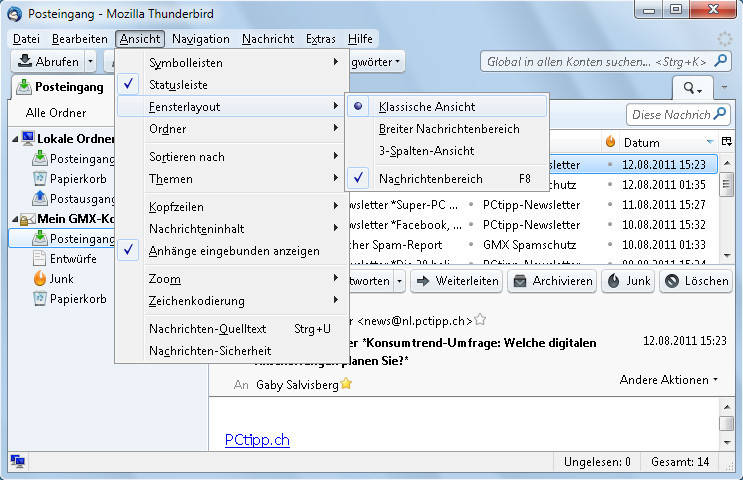
Task: Open Papierkorb under Lokale Ordner
Action: 70,179
